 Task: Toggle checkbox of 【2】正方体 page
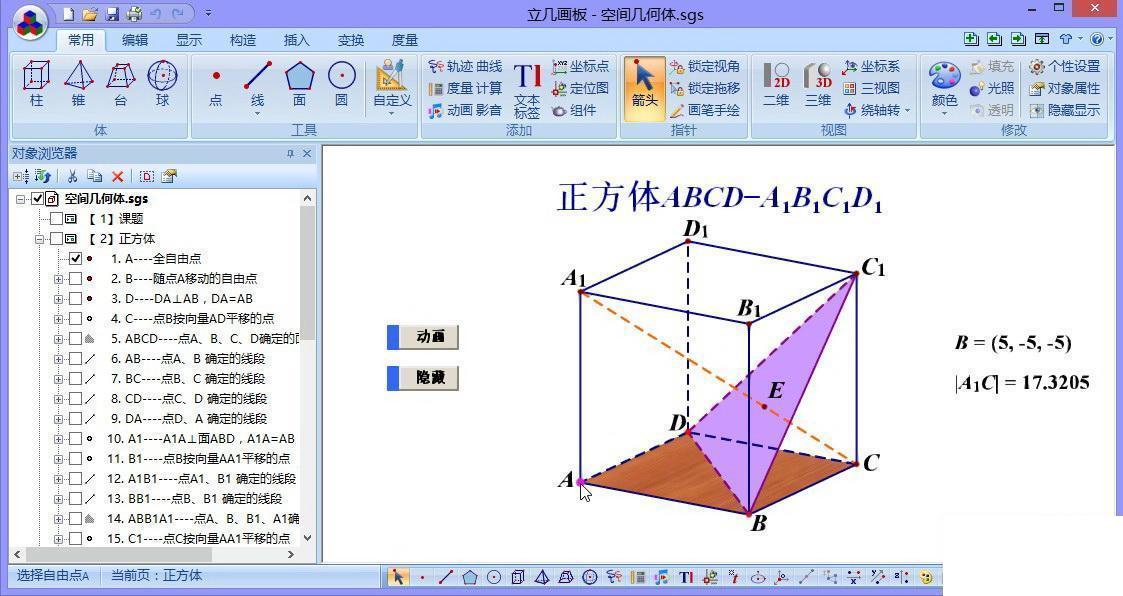point(56,239)
